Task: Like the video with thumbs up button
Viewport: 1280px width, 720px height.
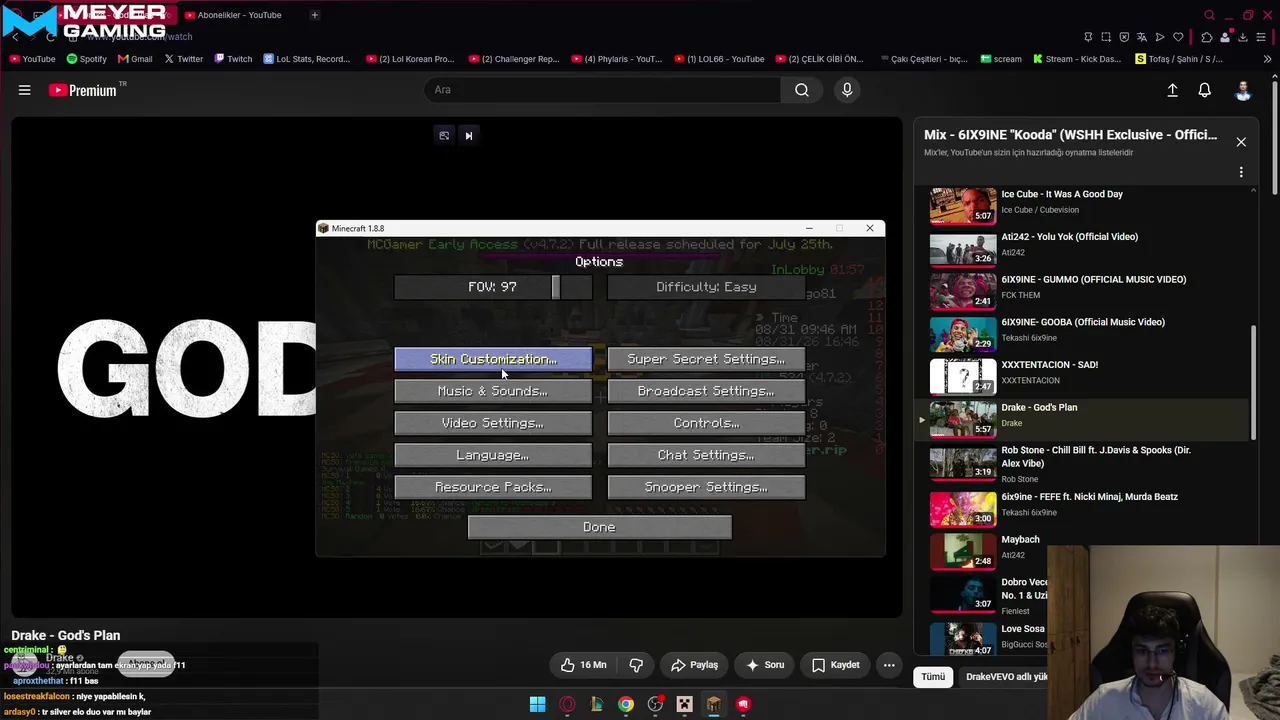Action: tap(584, 665)
